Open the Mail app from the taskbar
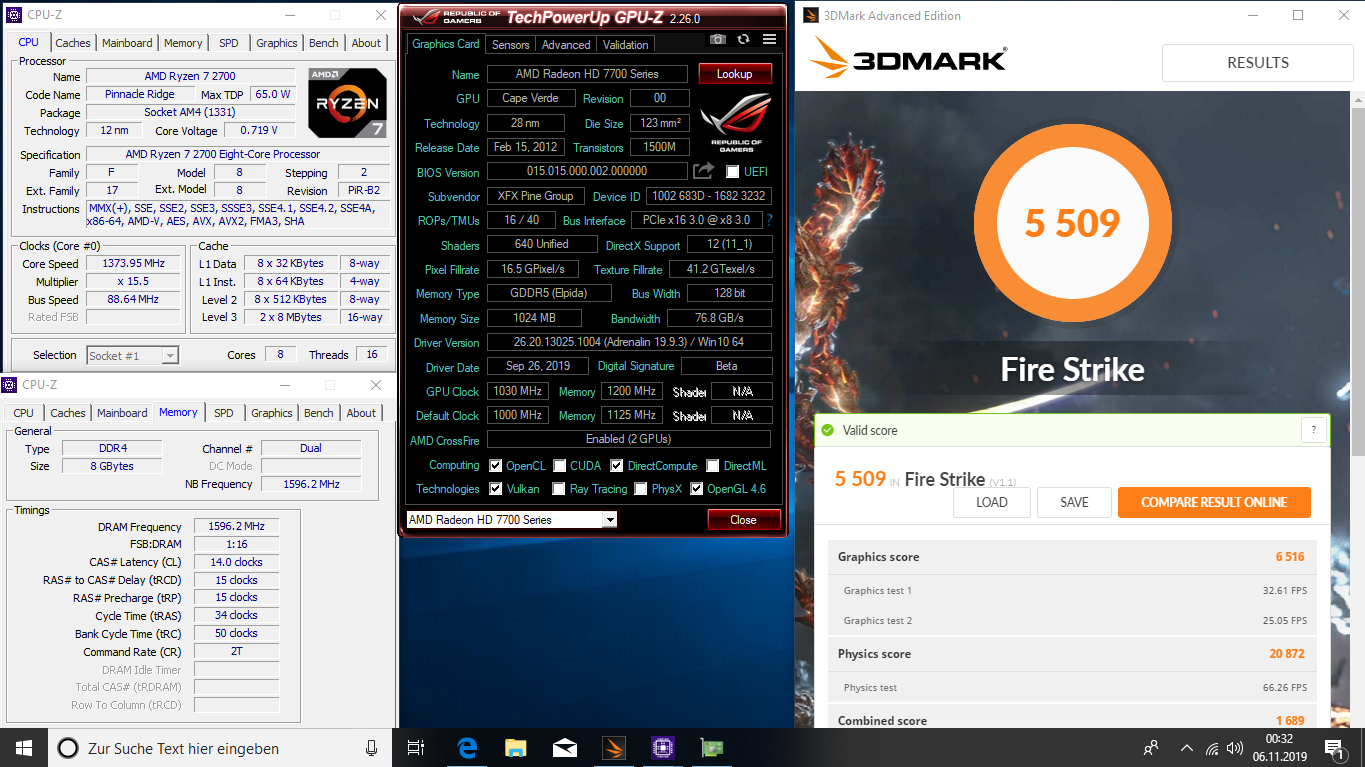 coord(565,747)
